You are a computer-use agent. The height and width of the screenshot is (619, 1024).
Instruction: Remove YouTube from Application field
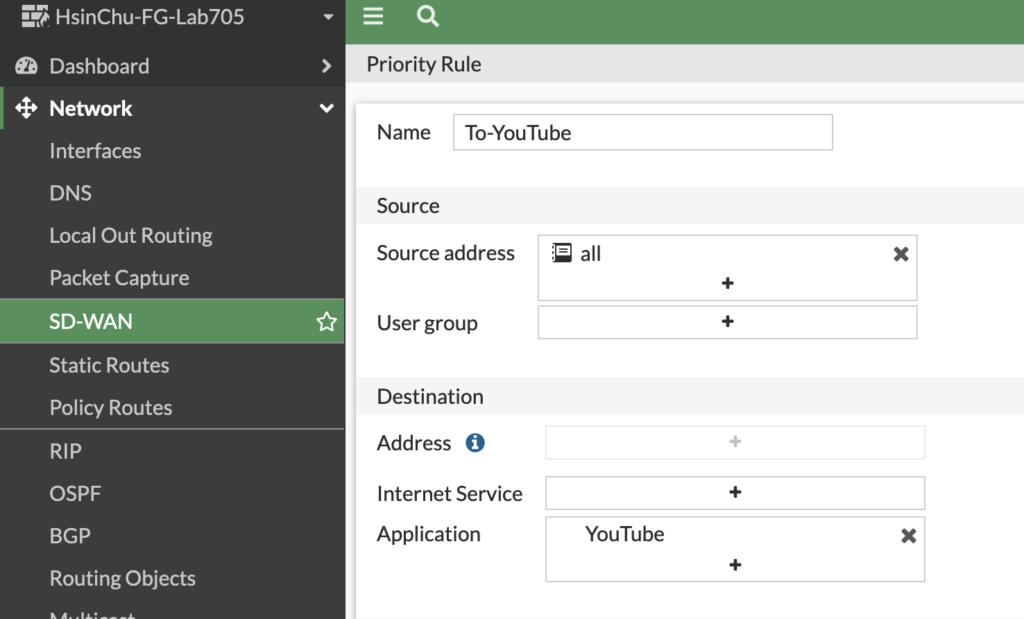click(x=908, y=535)
